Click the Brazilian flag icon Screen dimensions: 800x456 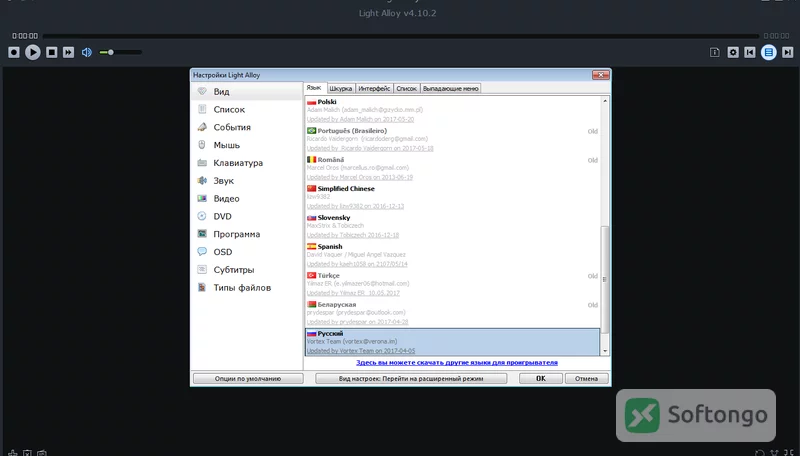tap(311, 131)
